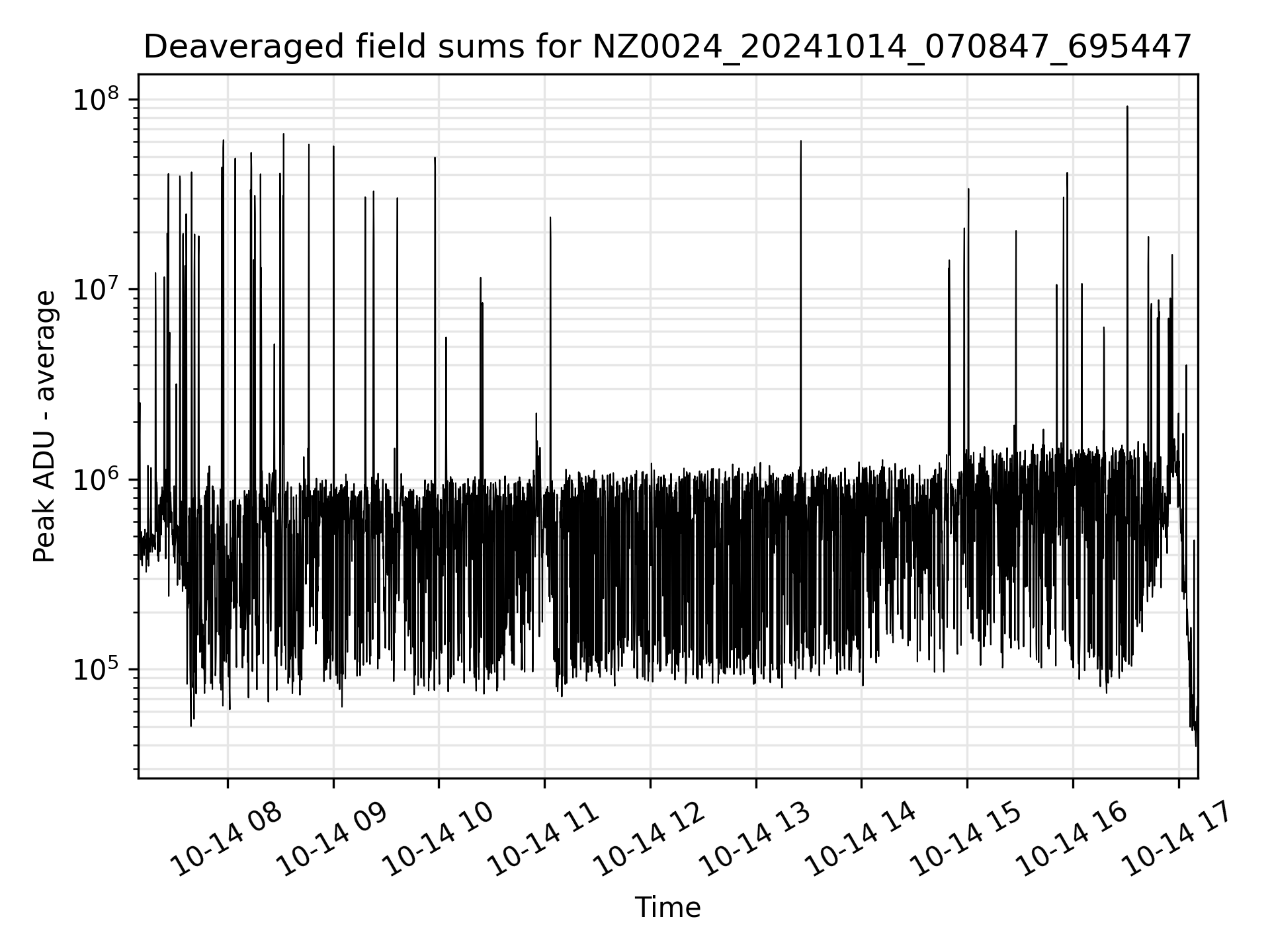Click the isolated spike peak just after 13:00

800,141
